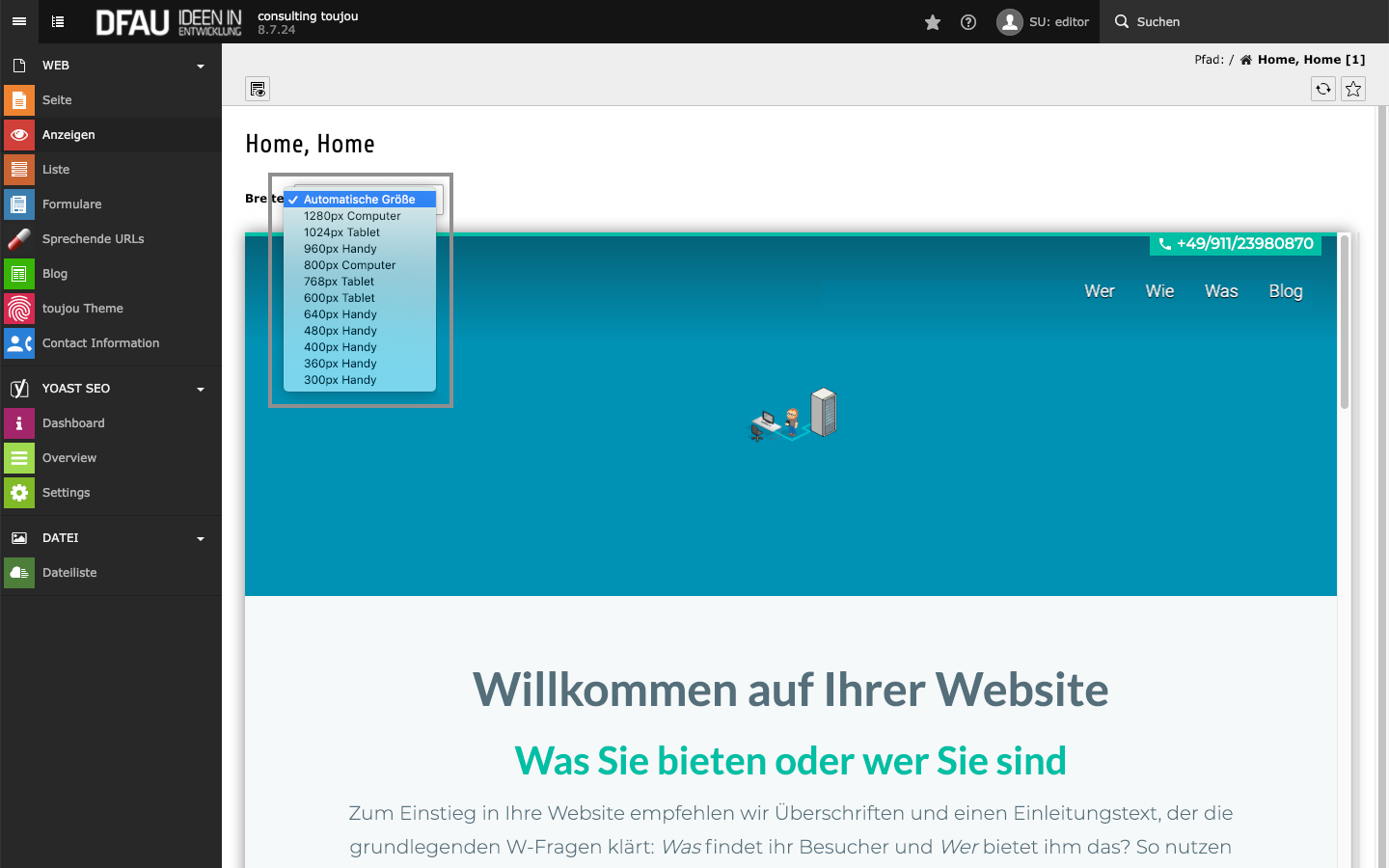Click the bookmarks star in top bar

[933, 22]
